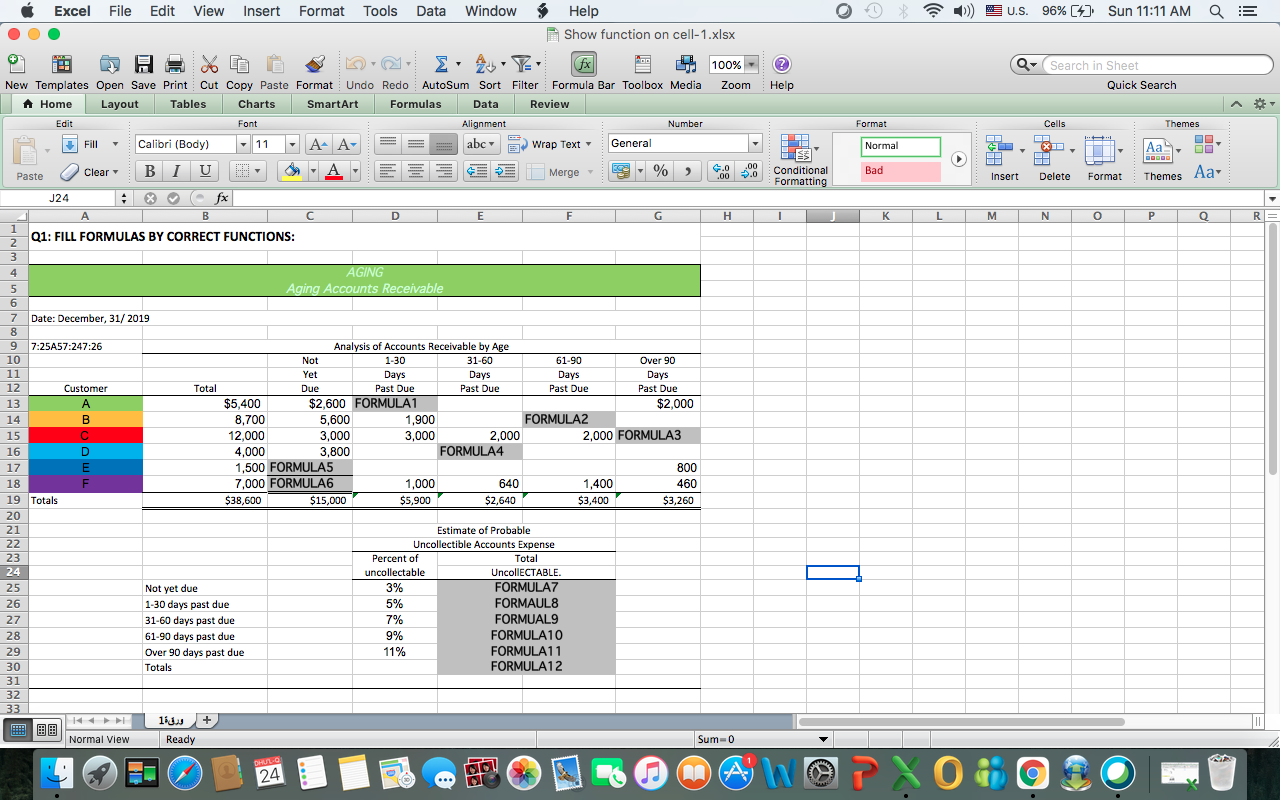Expand the Sum=0 status bar dropdown

(824, 740)
